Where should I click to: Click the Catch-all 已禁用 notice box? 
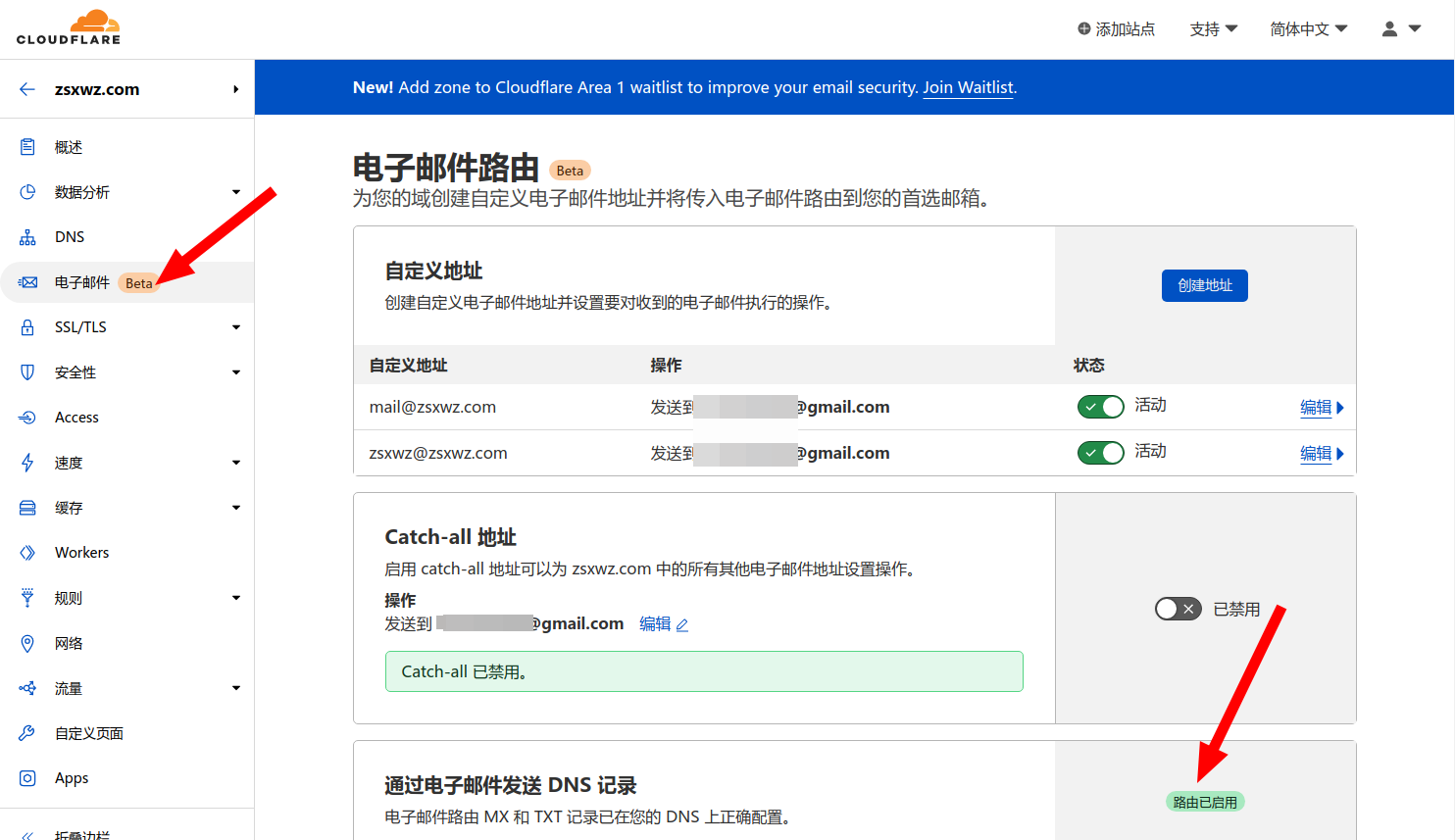tap(704, 671)
